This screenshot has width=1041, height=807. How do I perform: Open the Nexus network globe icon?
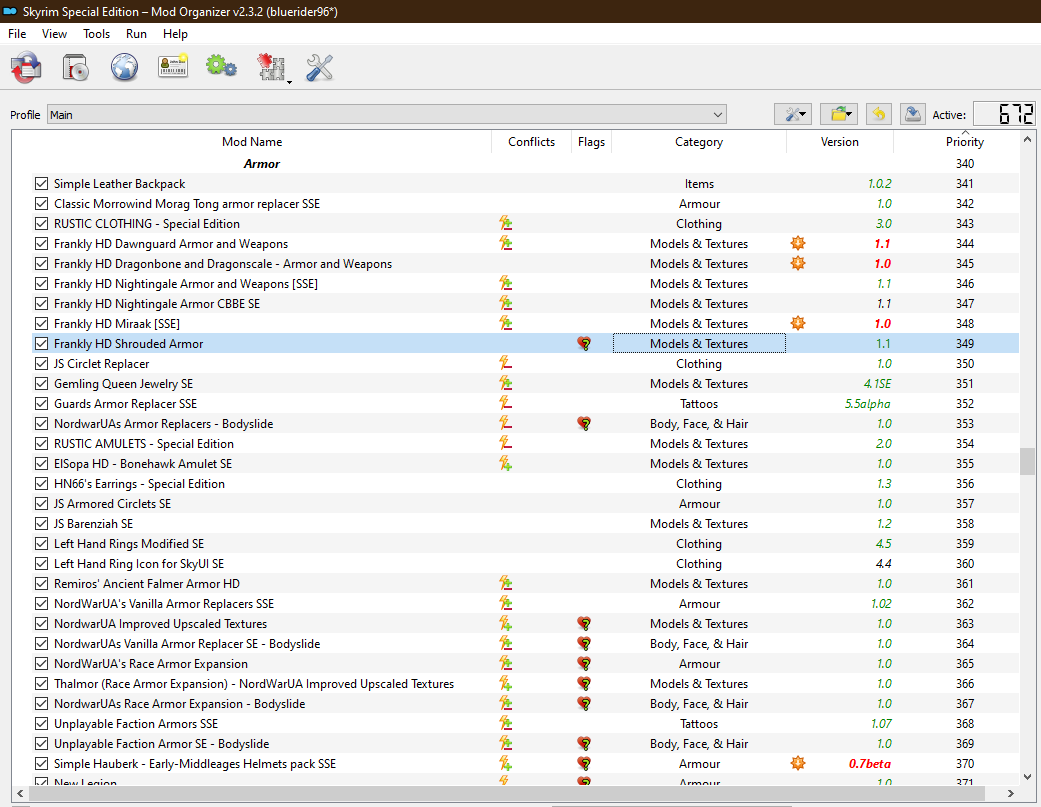click(124, 67)
